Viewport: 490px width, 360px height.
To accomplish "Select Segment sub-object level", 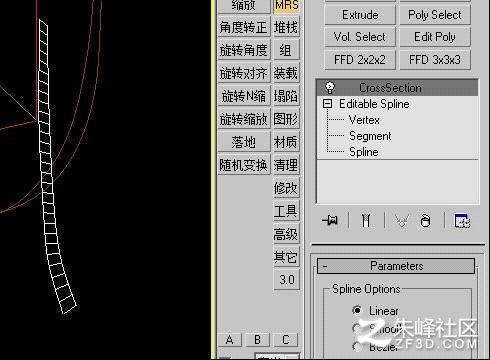I will pyautogui.click(x=370, y=136).
